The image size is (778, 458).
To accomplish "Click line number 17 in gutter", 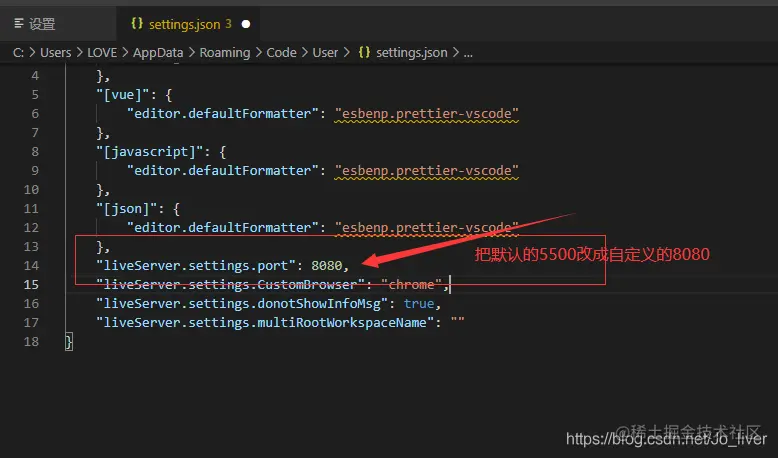I will click(31, 323).
